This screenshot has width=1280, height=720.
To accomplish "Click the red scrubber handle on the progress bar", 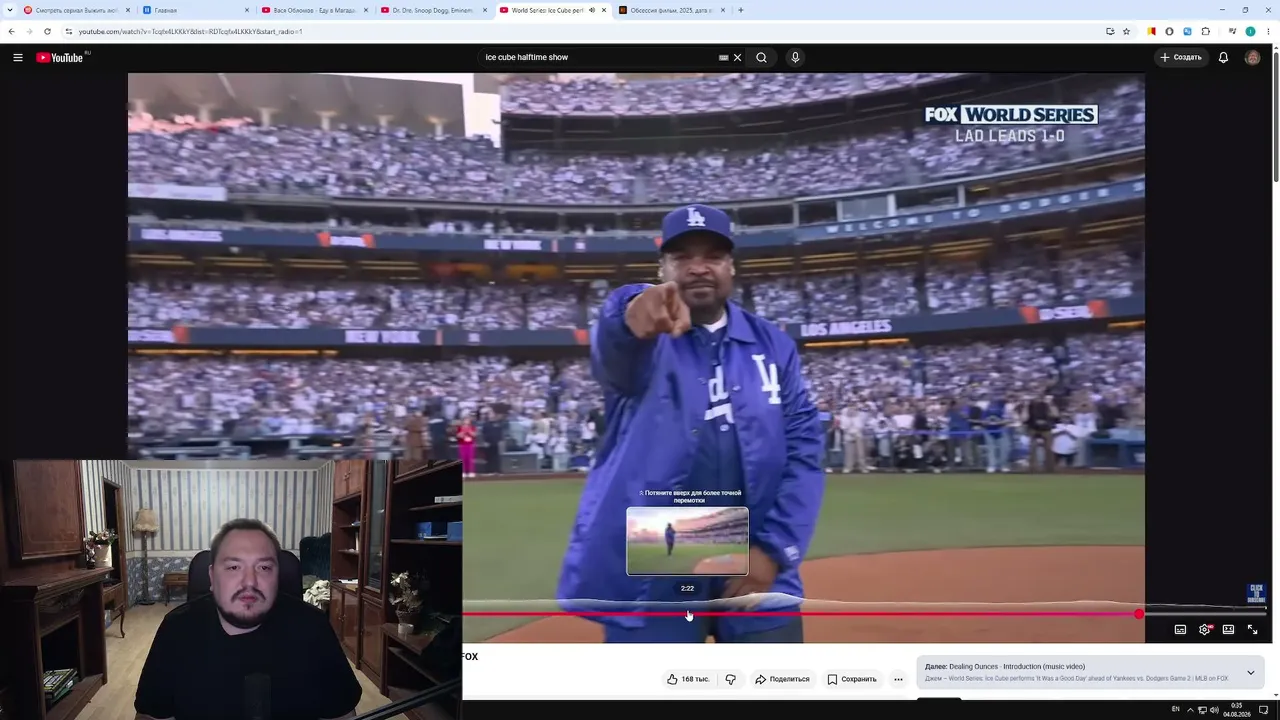I will click(1139, 614).
